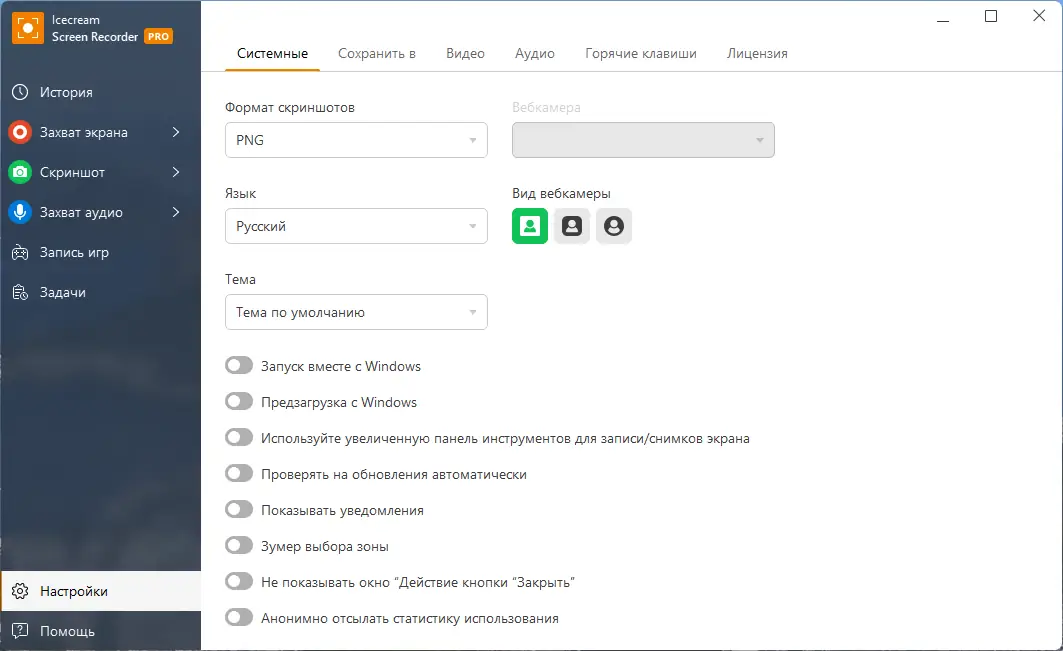Select Захват аудио in the sidebar
The width and height of the screenshot is (1063, 651).
pos(83,212)
